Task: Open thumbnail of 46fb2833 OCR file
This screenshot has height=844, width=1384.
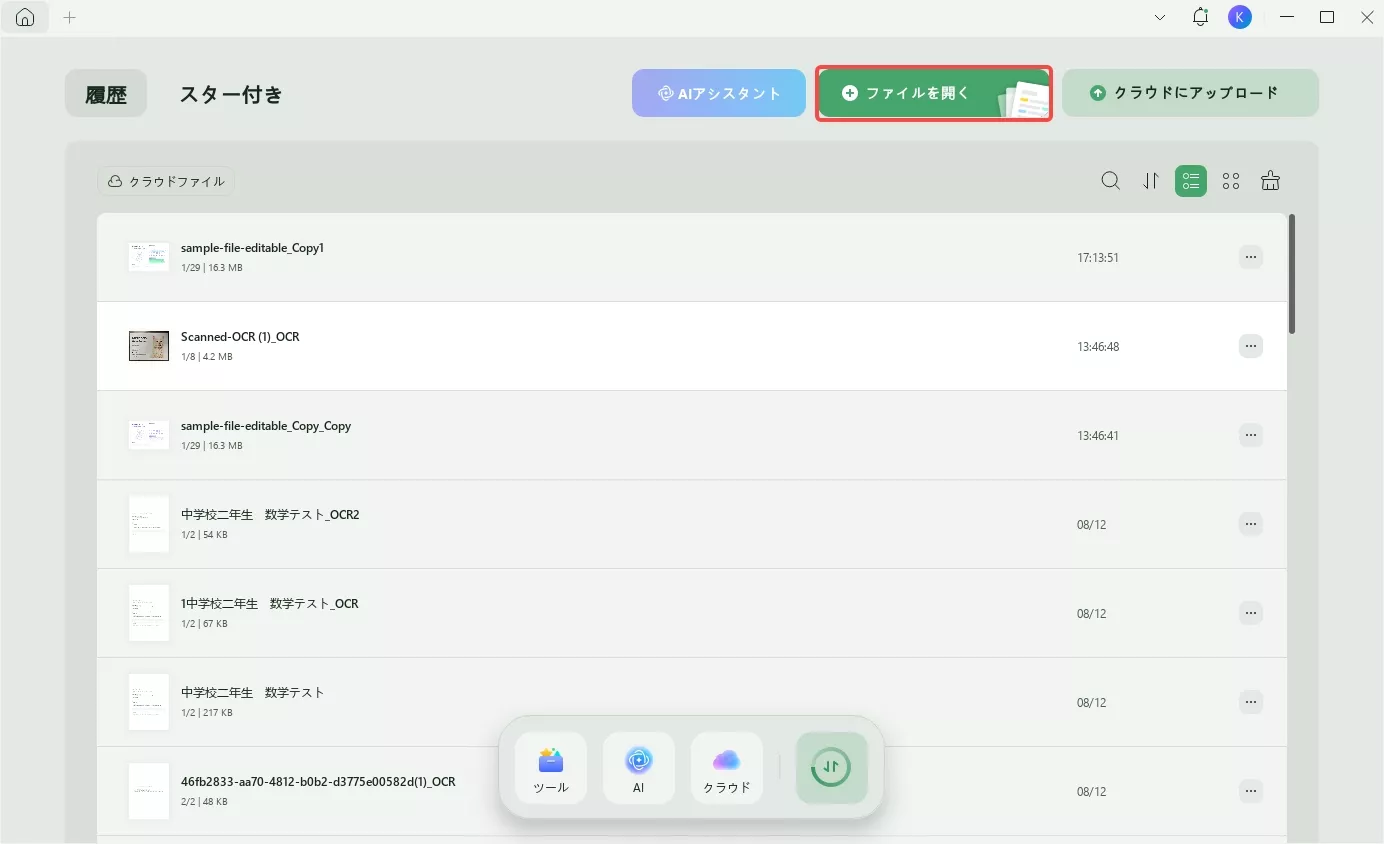Action: click(x=149, y=791)
